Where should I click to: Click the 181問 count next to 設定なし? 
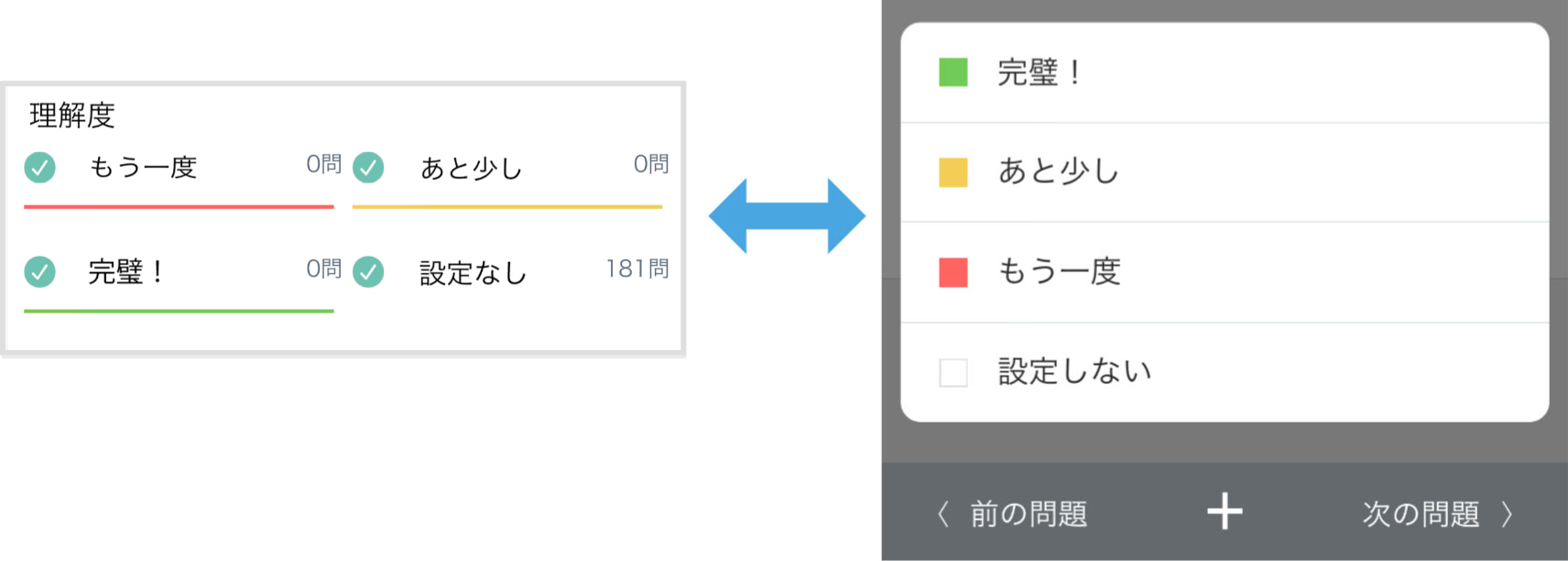pos(637,269)
